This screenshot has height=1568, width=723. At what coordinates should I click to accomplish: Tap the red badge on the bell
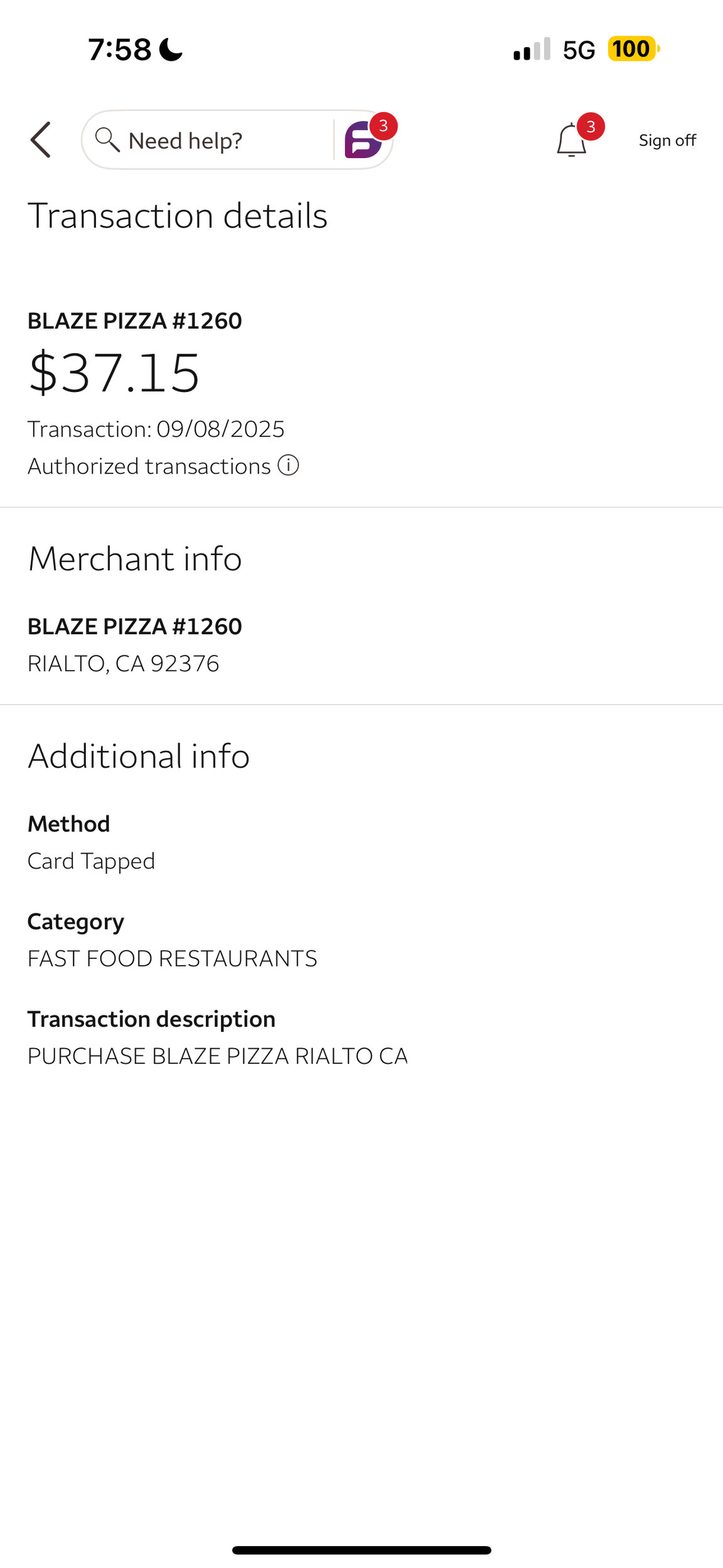pos(591,127)
